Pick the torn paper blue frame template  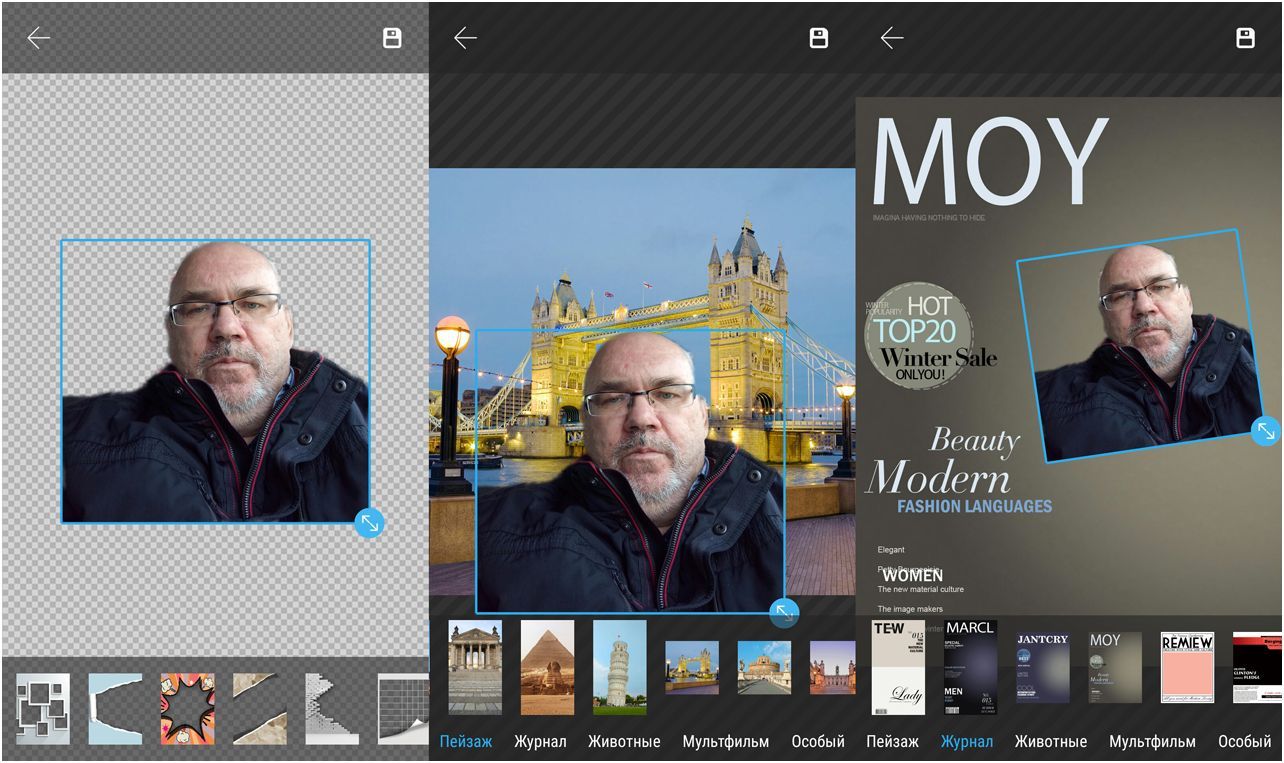115,708
